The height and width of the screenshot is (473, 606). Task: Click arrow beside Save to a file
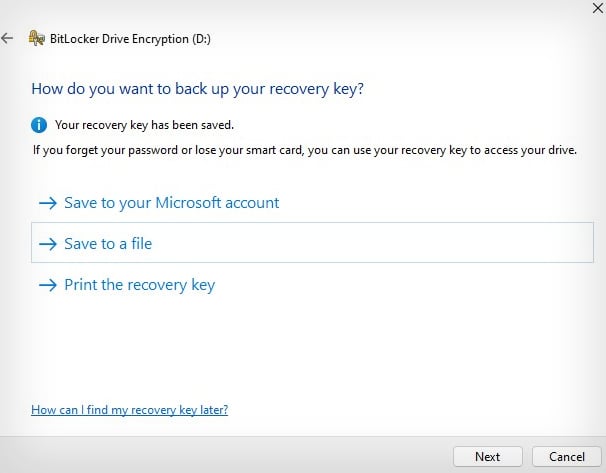point(48,244)
